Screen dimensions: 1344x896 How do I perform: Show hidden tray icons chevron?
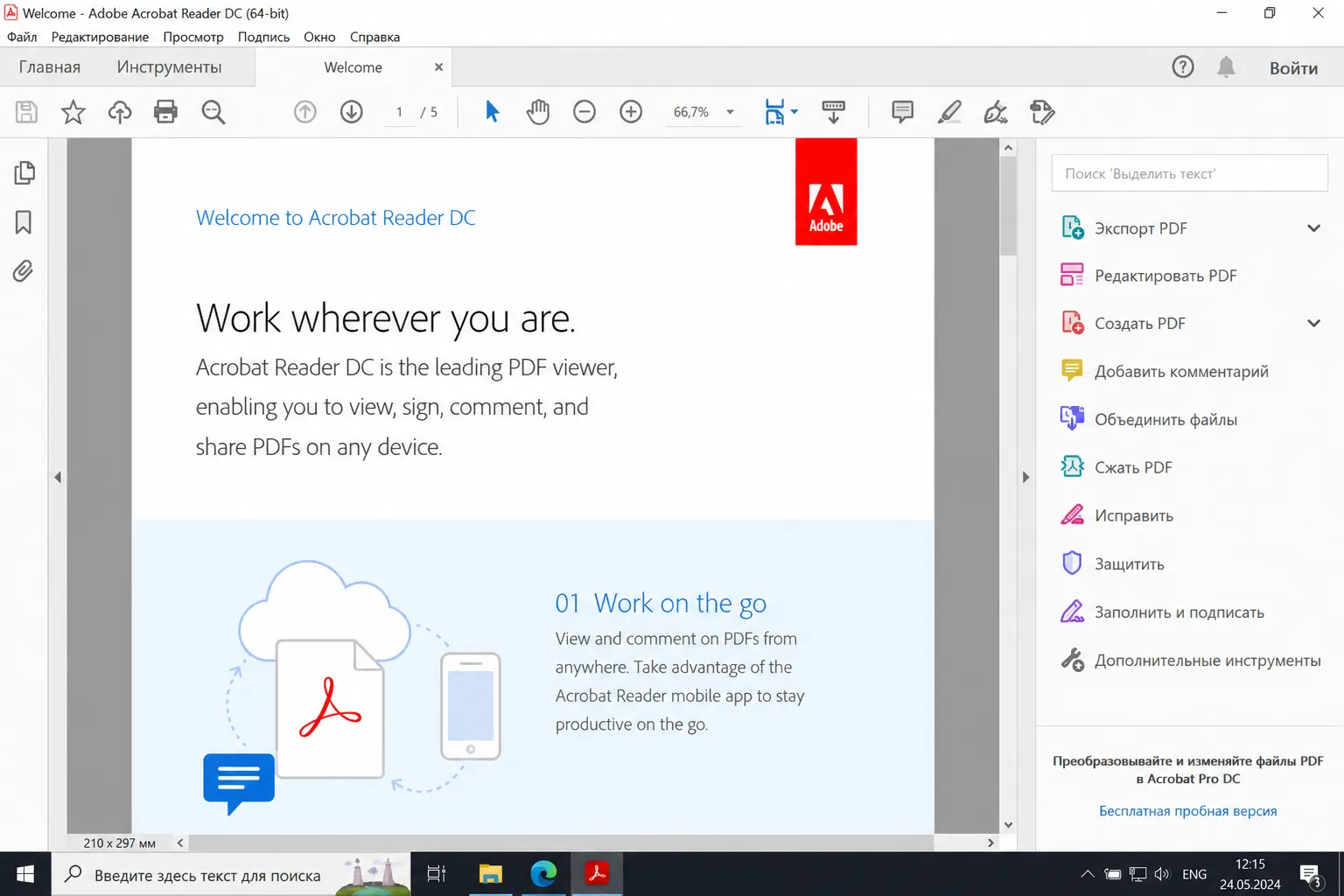[x=1087, y=873]
